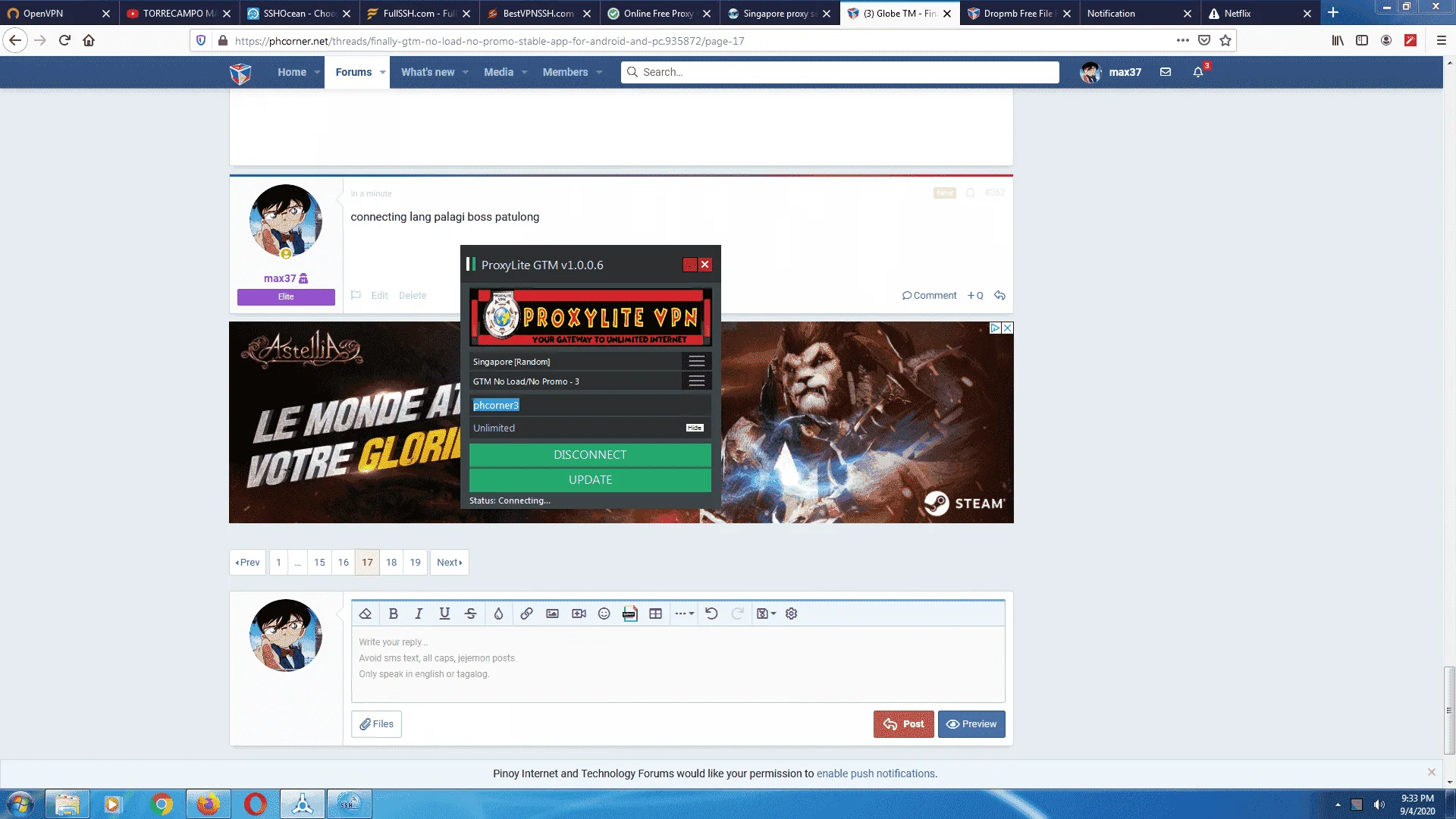
Task: Open the What's new navigation tab
Action: pos(428,72)
